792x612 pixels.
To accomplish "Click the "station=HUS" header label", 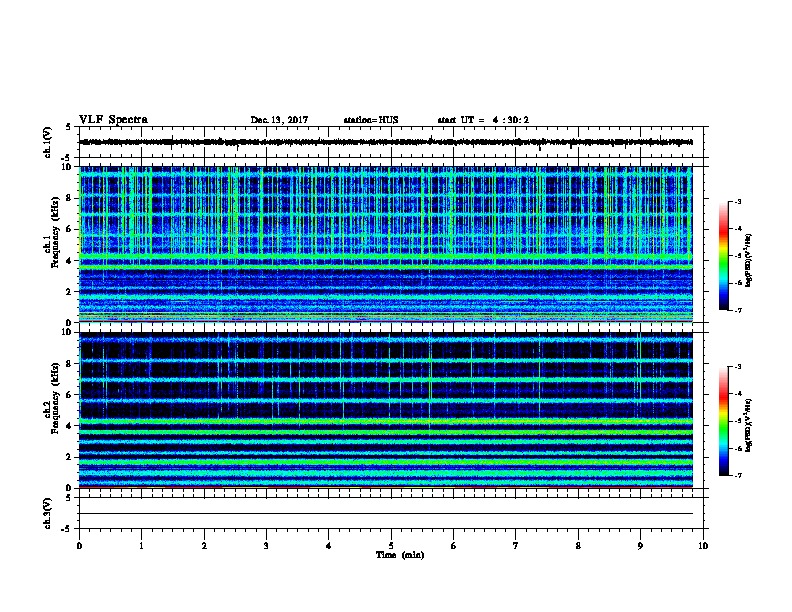I will tap(371, 120).
